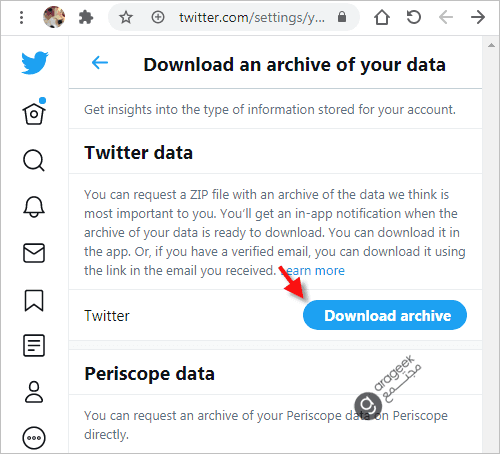Reload the page with refresh icon
The height and width of the screenshot is (454, 500).
click(x=414, y=17)
